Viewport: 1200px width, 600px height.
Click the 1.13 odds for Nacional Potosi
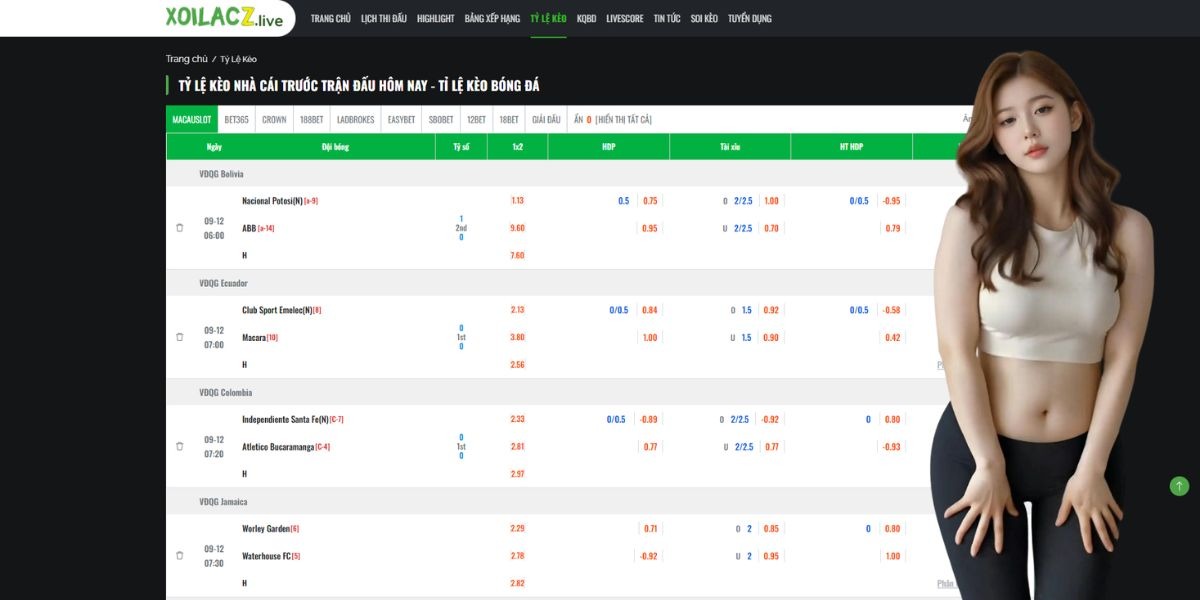click(x=517, y=201)
